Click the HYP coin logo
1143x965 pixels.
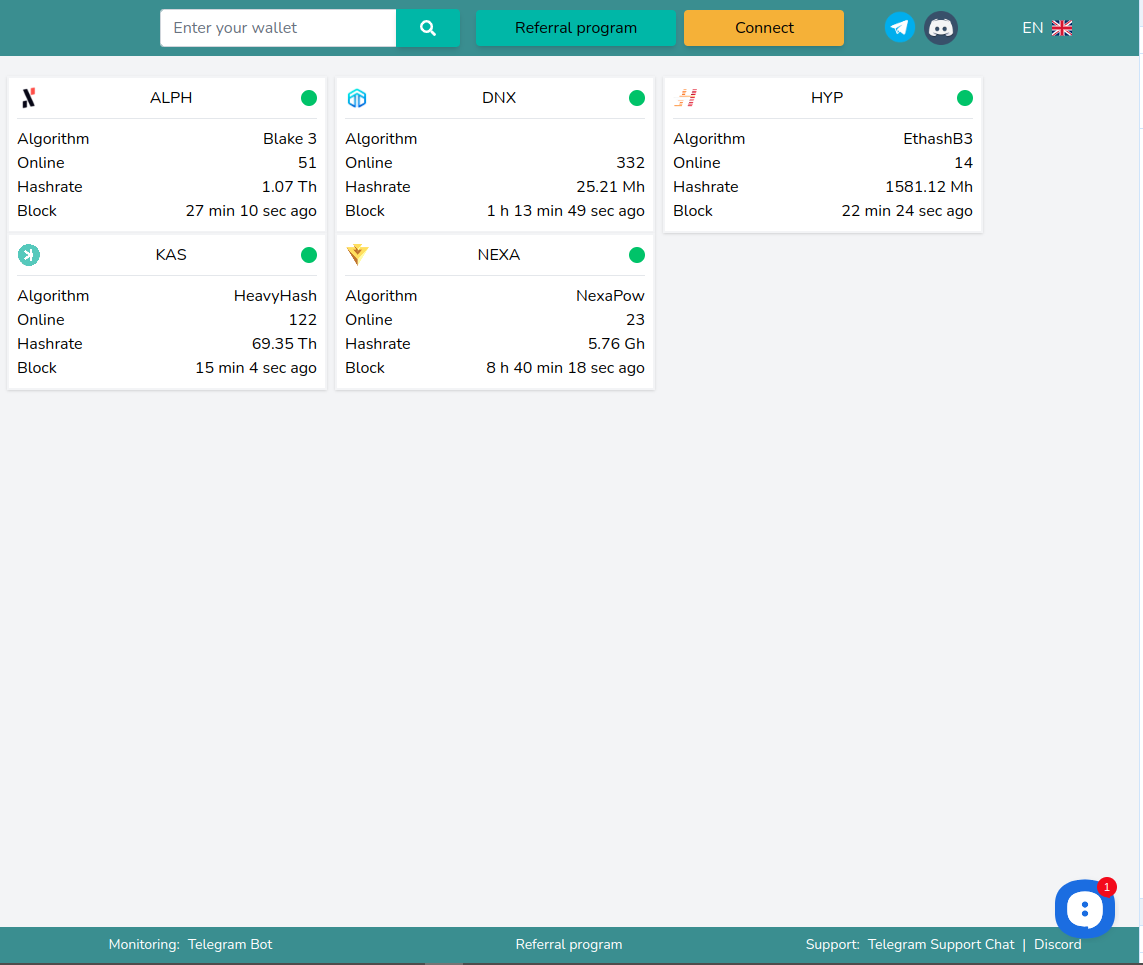(x=685, y=98)
